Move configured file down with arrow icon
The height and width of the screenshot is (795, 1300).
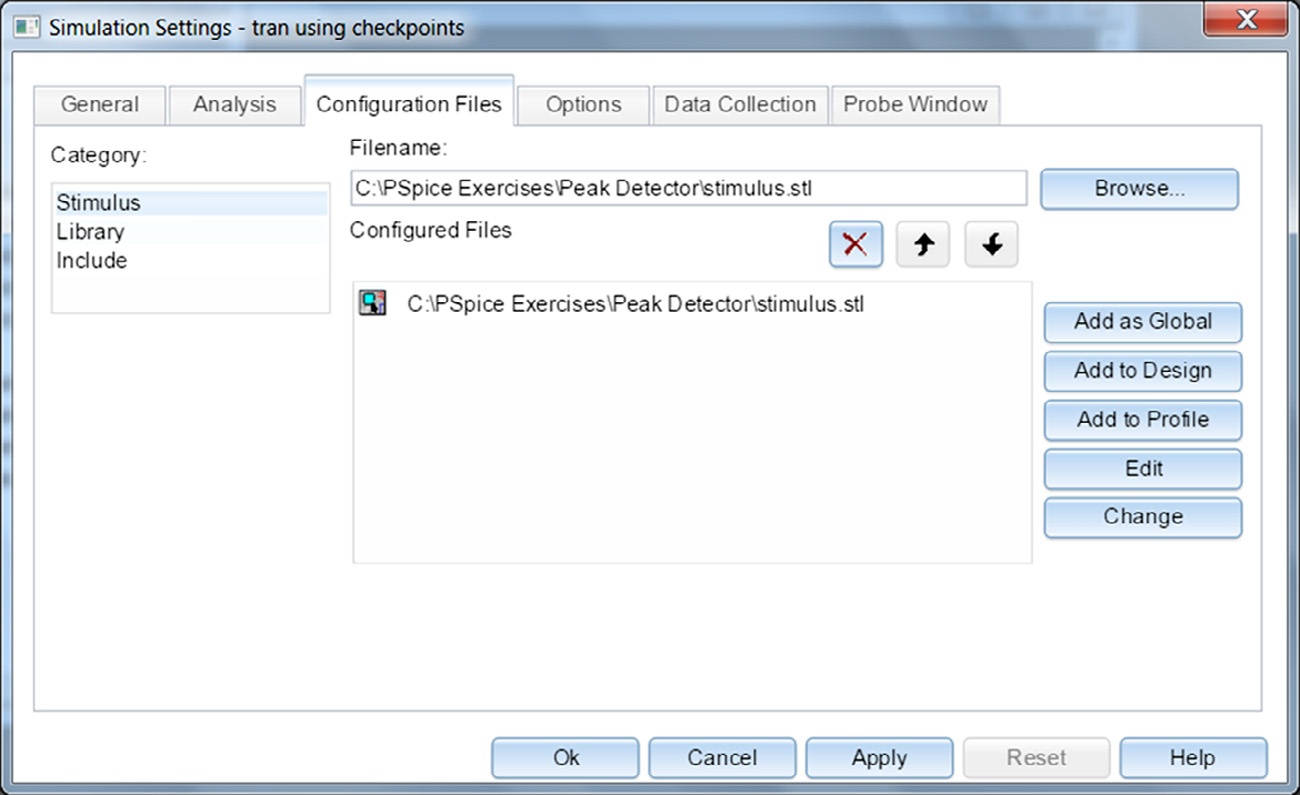coord(991,245)
